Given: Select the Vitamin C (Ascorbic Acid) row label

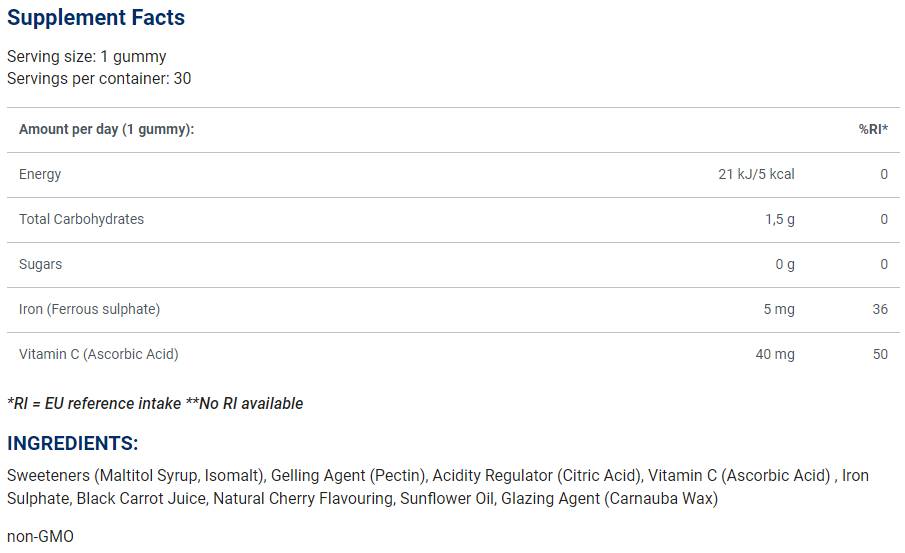Looking at the screenshot, I should (99, 354).
